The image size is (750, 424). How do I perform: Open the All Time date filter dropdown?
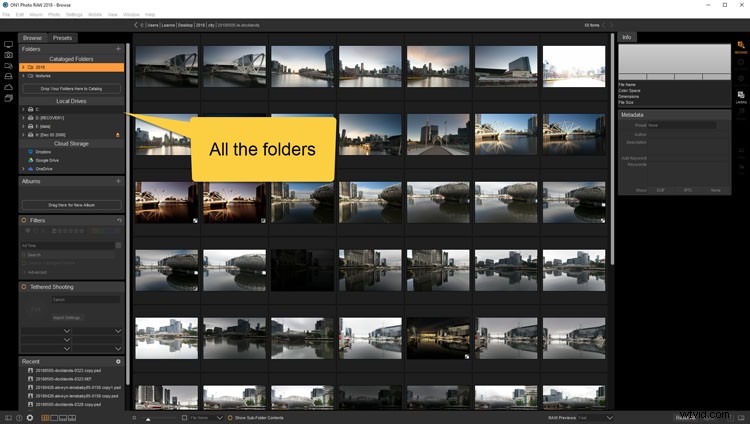pos(72,245)
